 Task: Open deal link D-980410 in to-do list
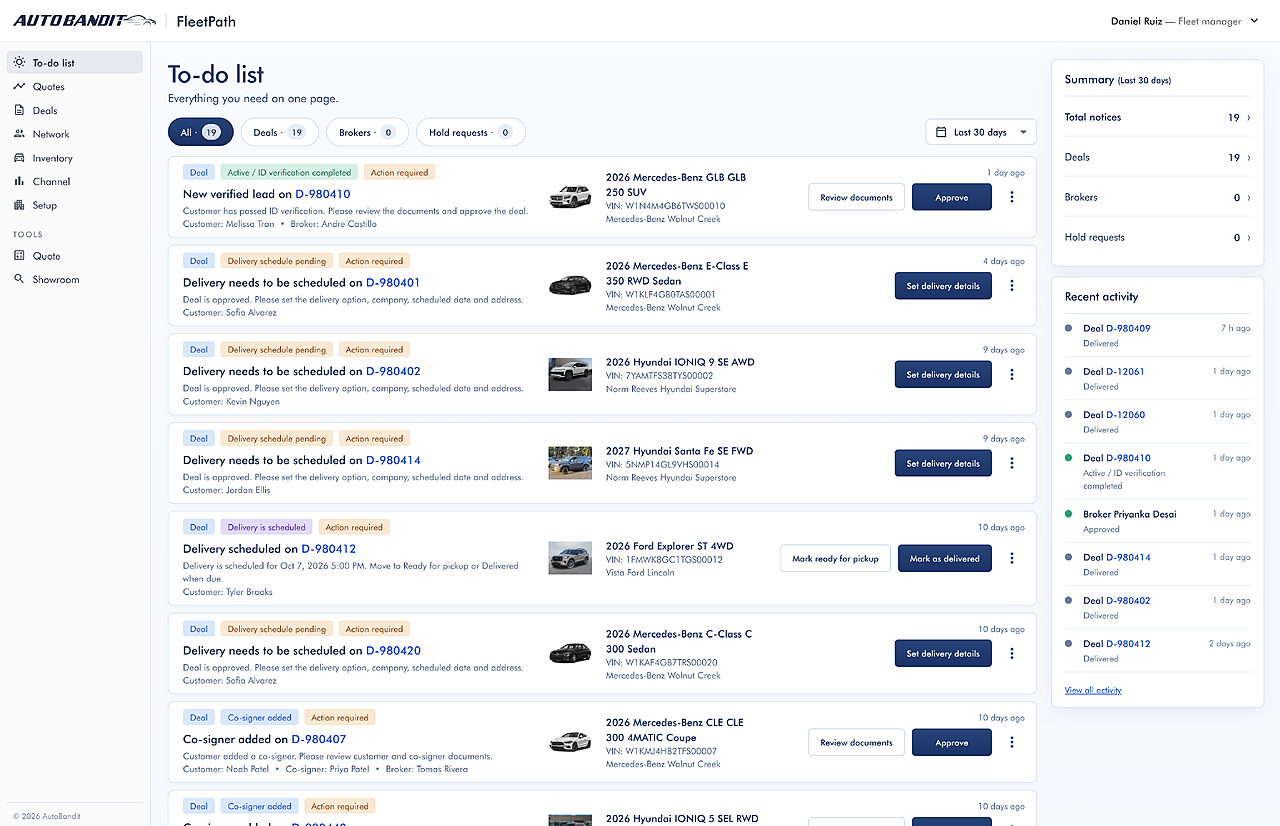tap(323, 194)
